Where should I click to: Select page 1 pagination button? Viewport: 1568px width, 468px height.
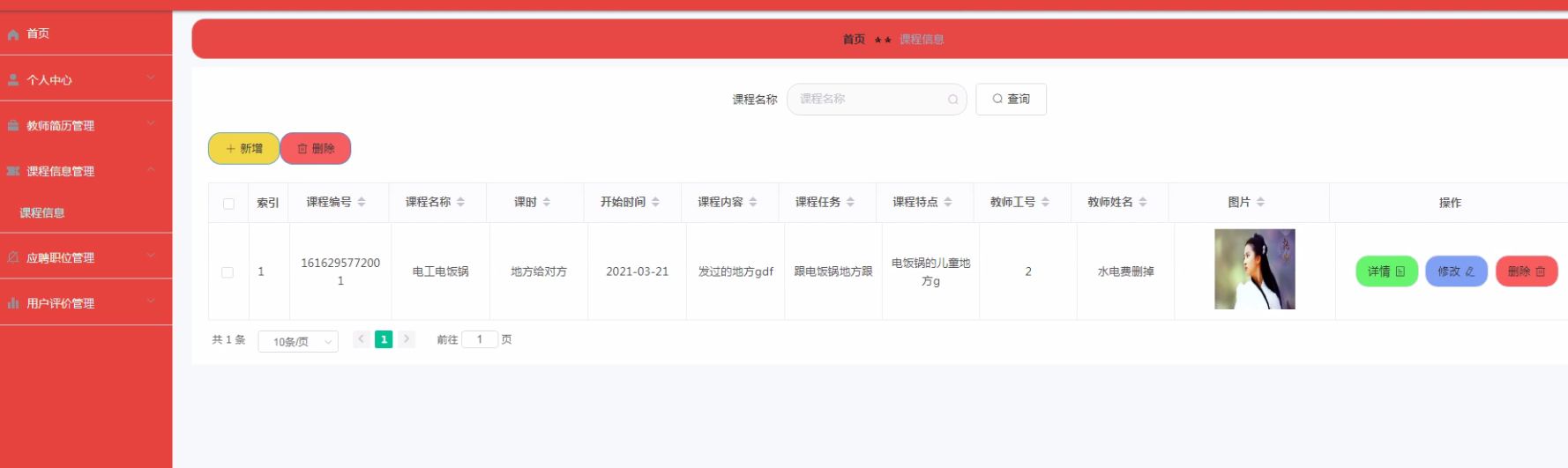[384, 339]
